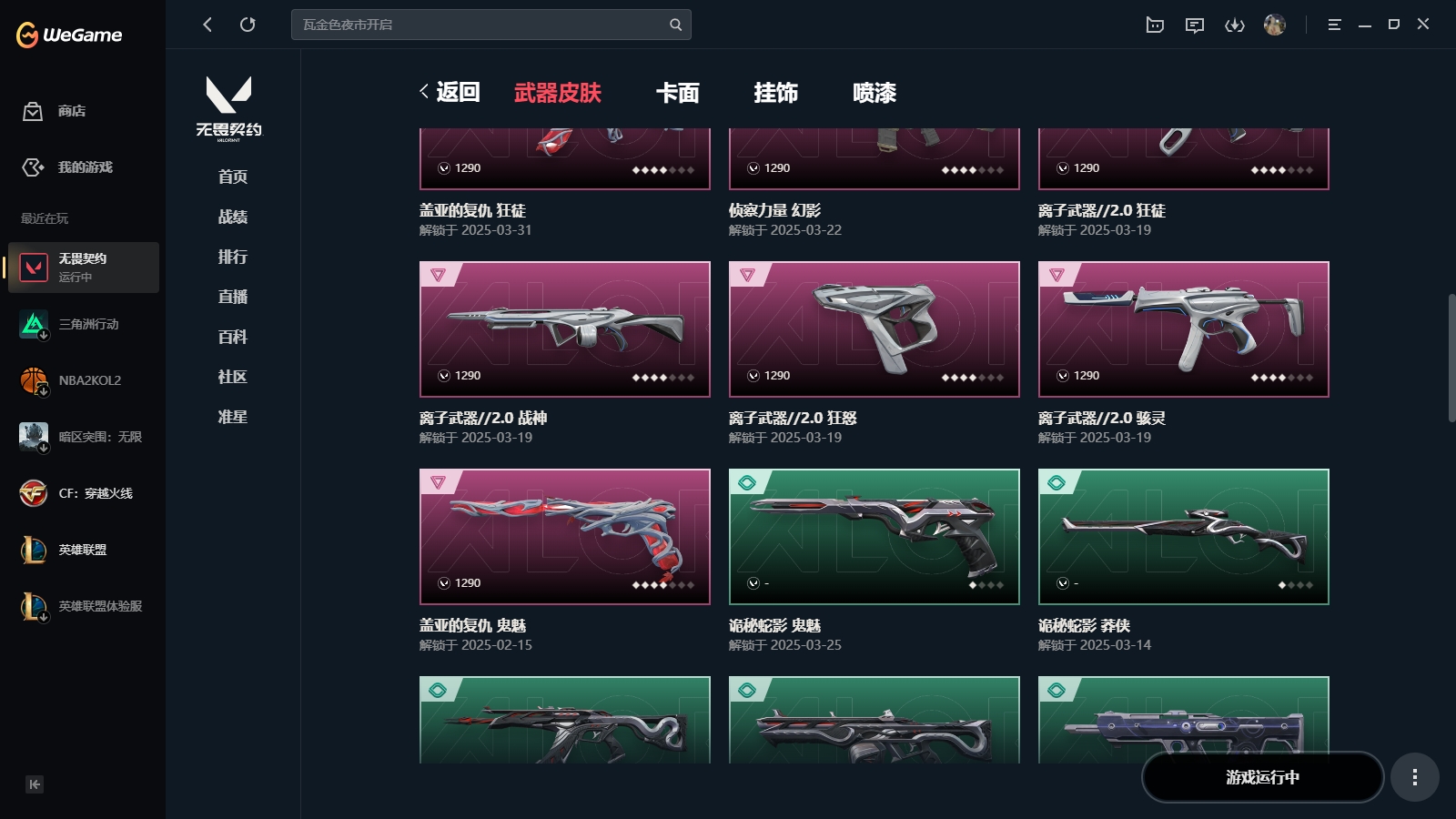This screenshot has width=1456, height=819.
Task: Click the vertical scrollbar on the skin list
Action: (1451, 358)
